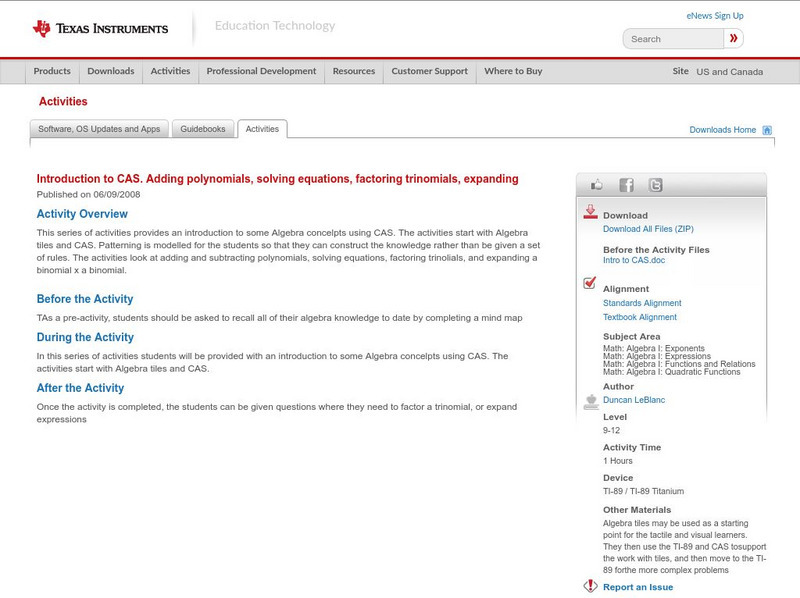Click the Downloads Home house icon

click(767, 130)
